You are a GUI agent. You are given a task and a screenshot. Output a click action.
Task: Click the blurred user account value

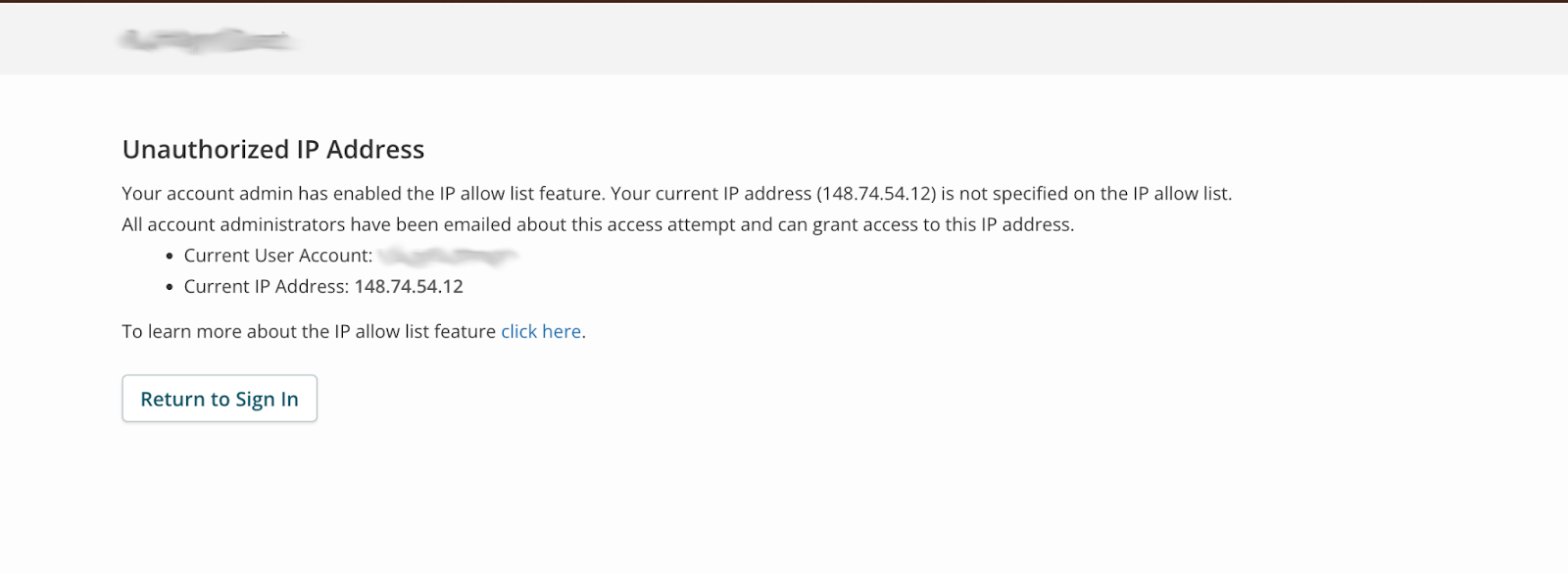click(x=448, y=257)
